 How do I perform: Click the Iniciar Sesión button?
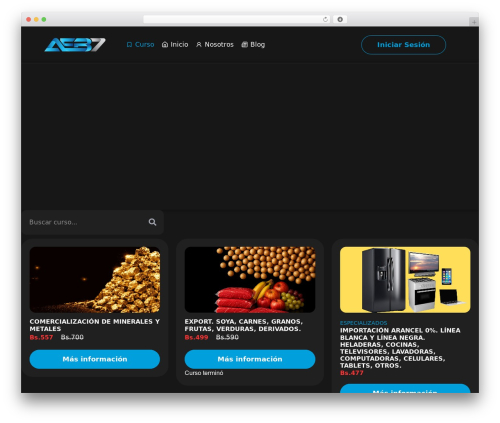point(403,45)
